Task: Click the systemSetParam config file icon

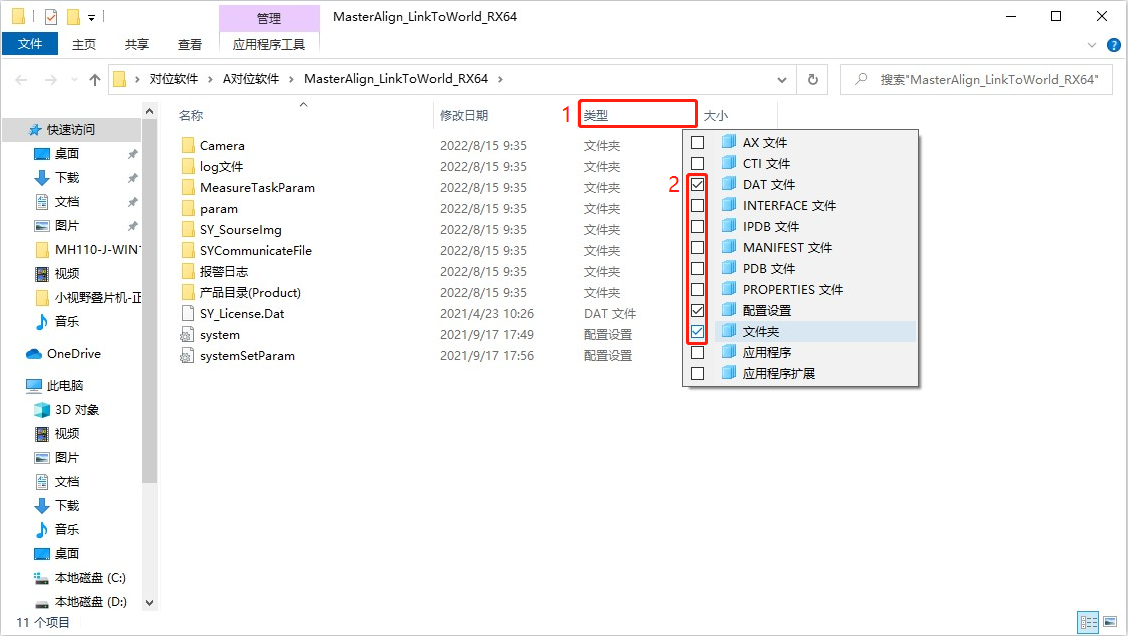Action: 187,356
